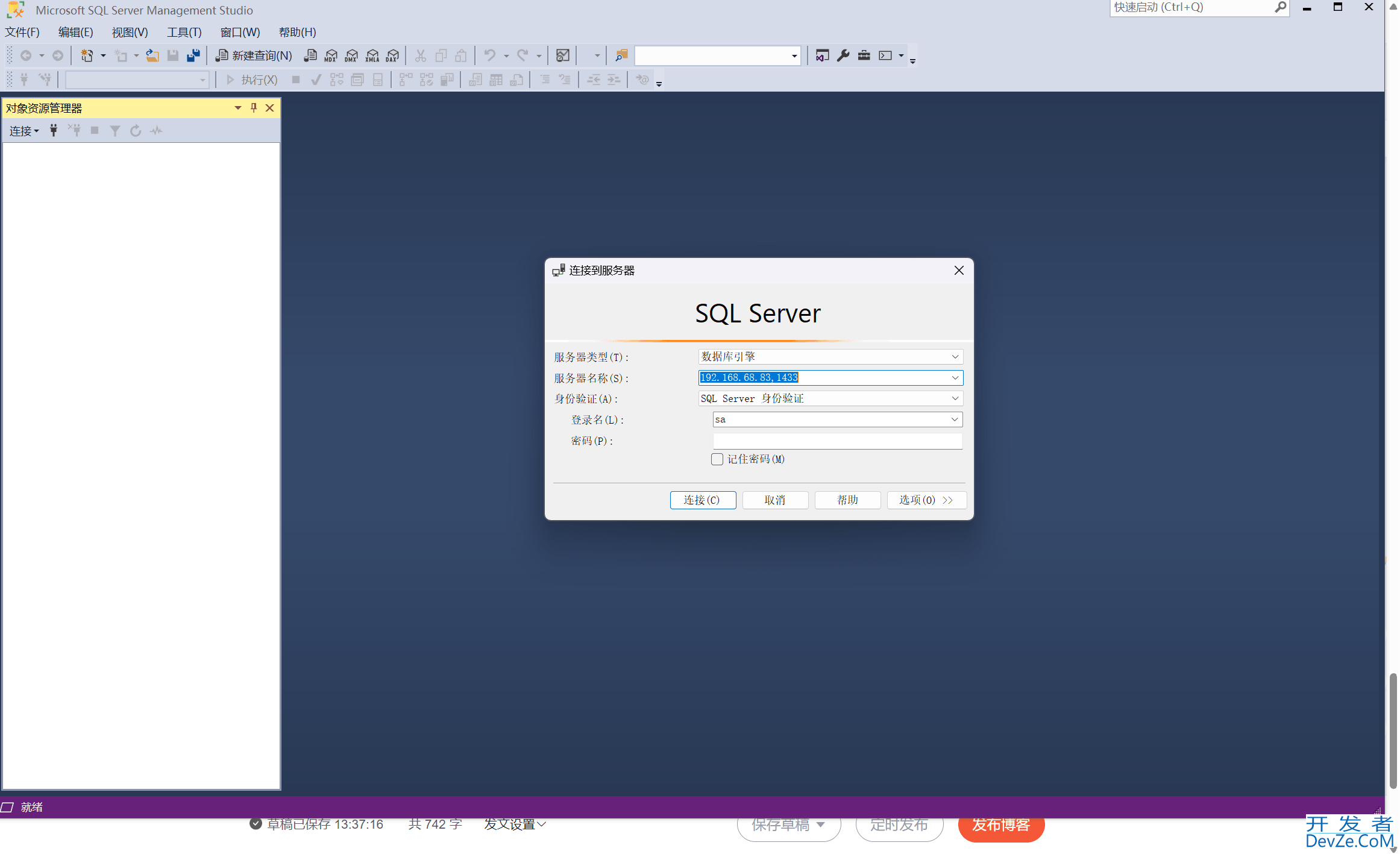Click the Save All icon in toolbar
The height and width of the screenshot is (854, 1400).
[x=193, y=55]
